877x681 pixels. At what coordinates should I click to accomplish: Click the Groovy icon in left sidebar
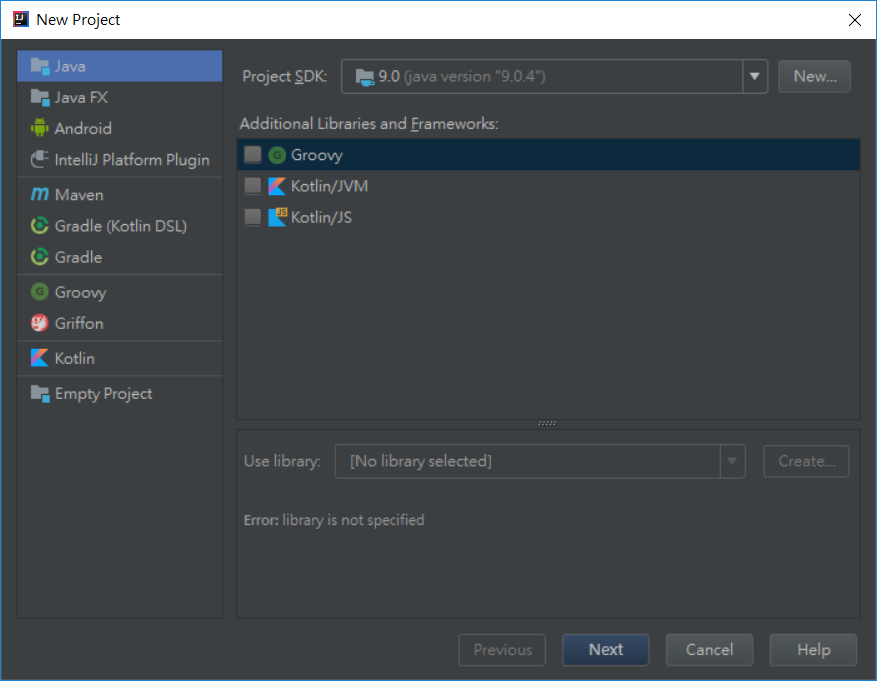(x=40, y=292)
